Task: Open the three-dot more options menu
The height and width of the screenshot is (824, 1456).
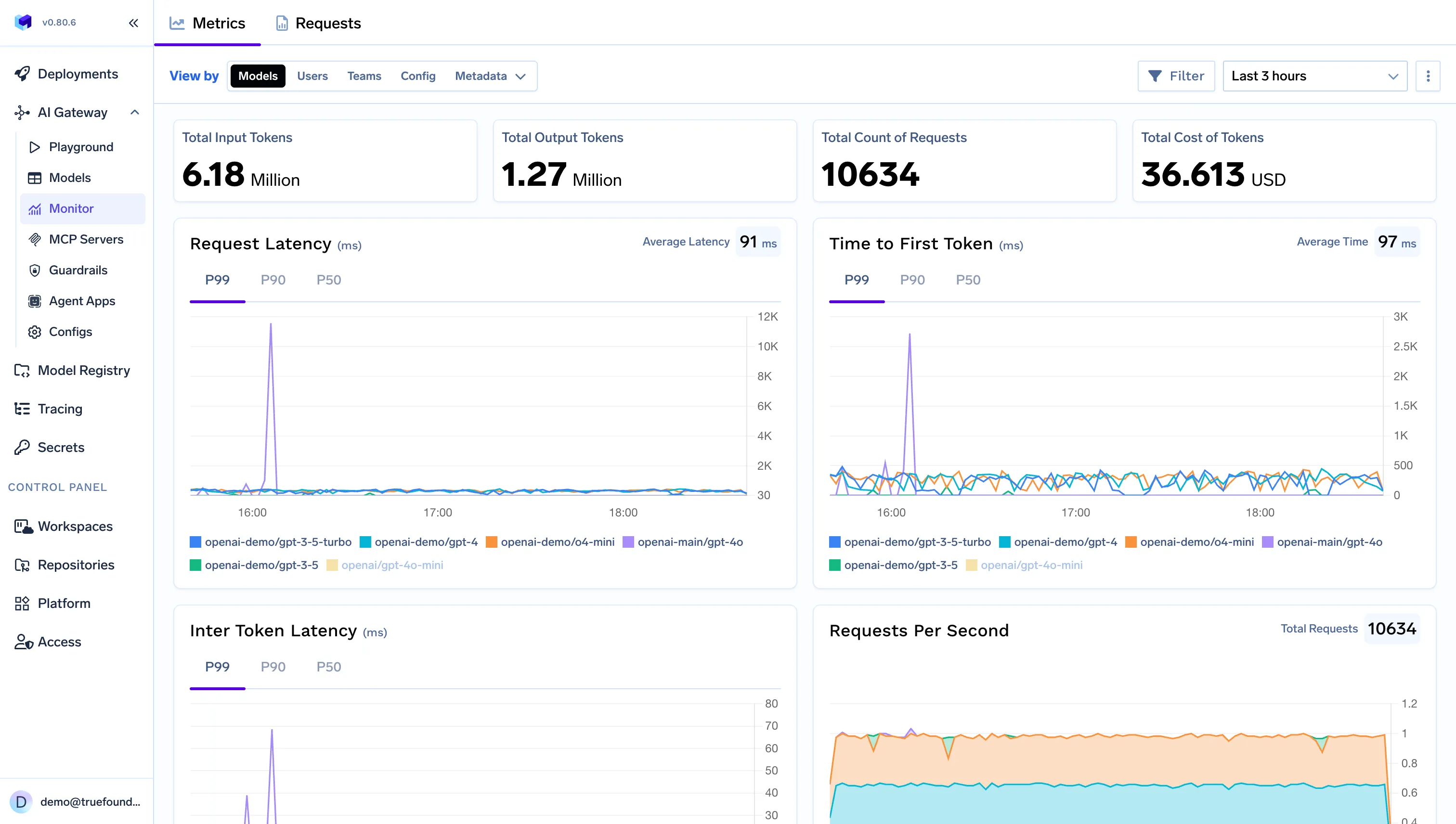Action: 1428,76
